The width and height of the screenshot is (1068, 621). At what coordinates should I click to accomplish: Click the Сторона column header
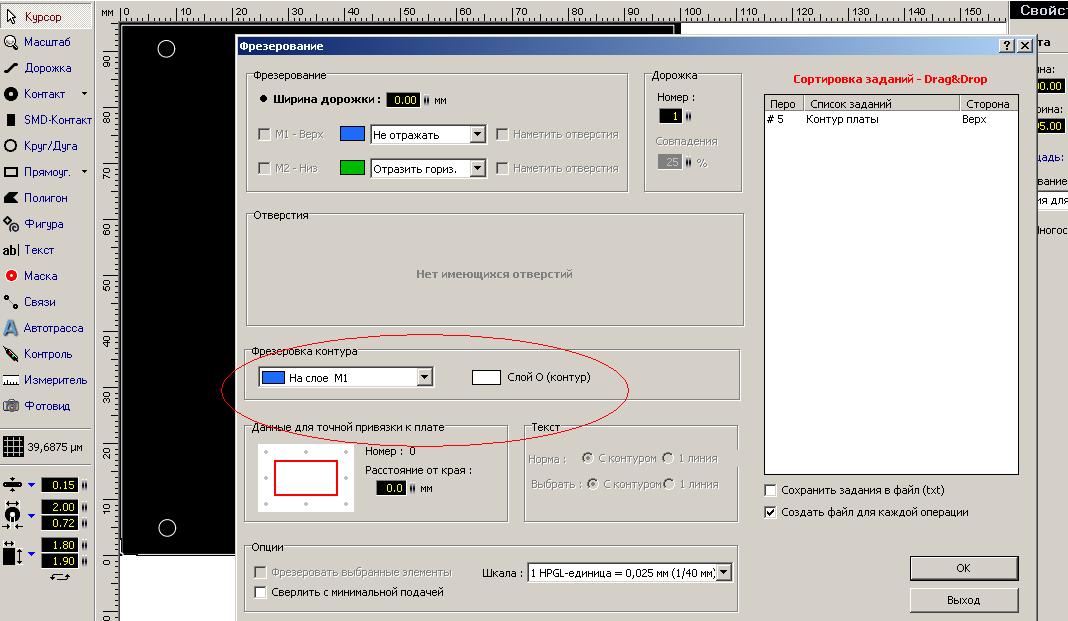pos(988,104)
